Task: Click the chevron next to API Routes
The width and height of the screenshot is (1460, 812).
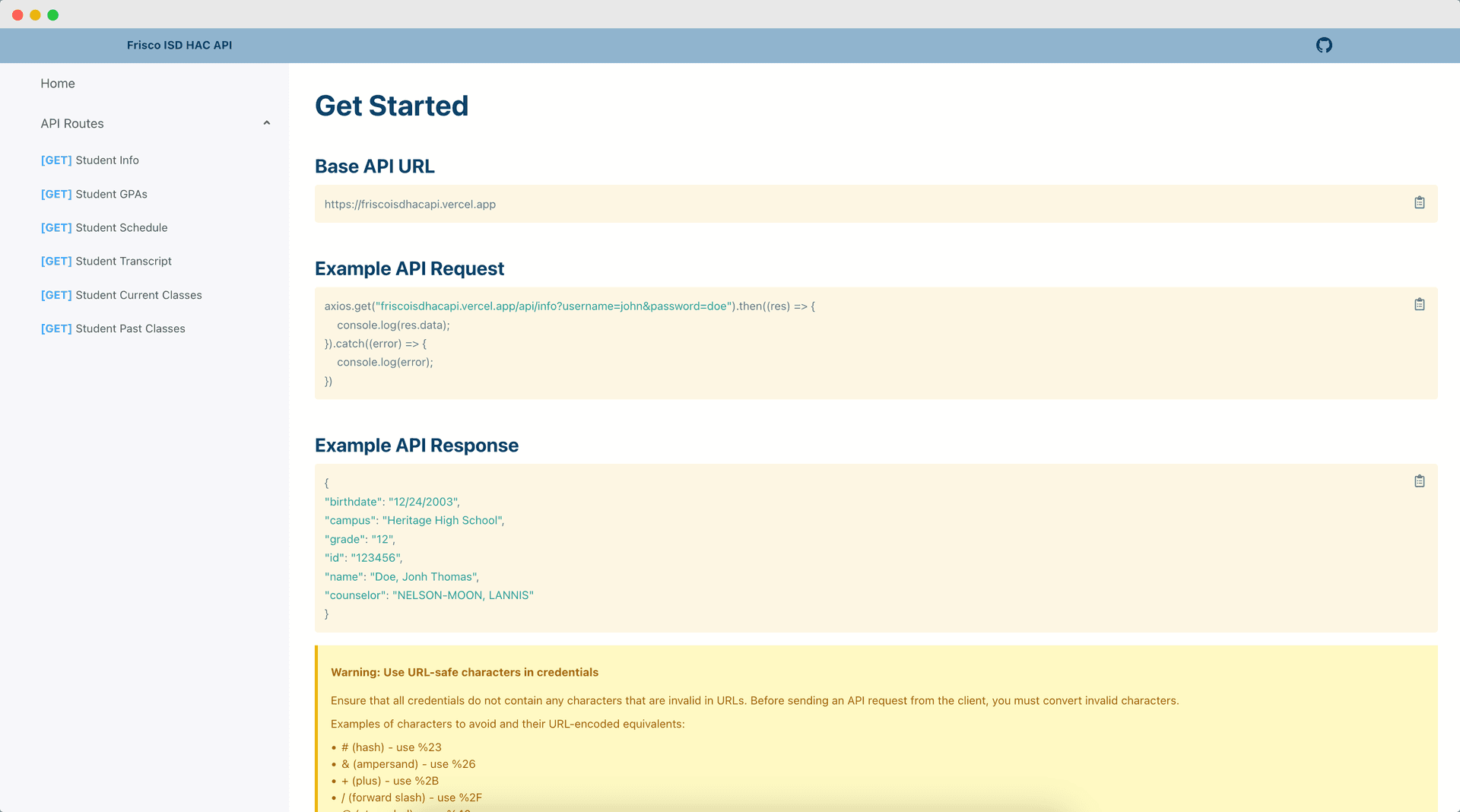Action: coord(266,122)
